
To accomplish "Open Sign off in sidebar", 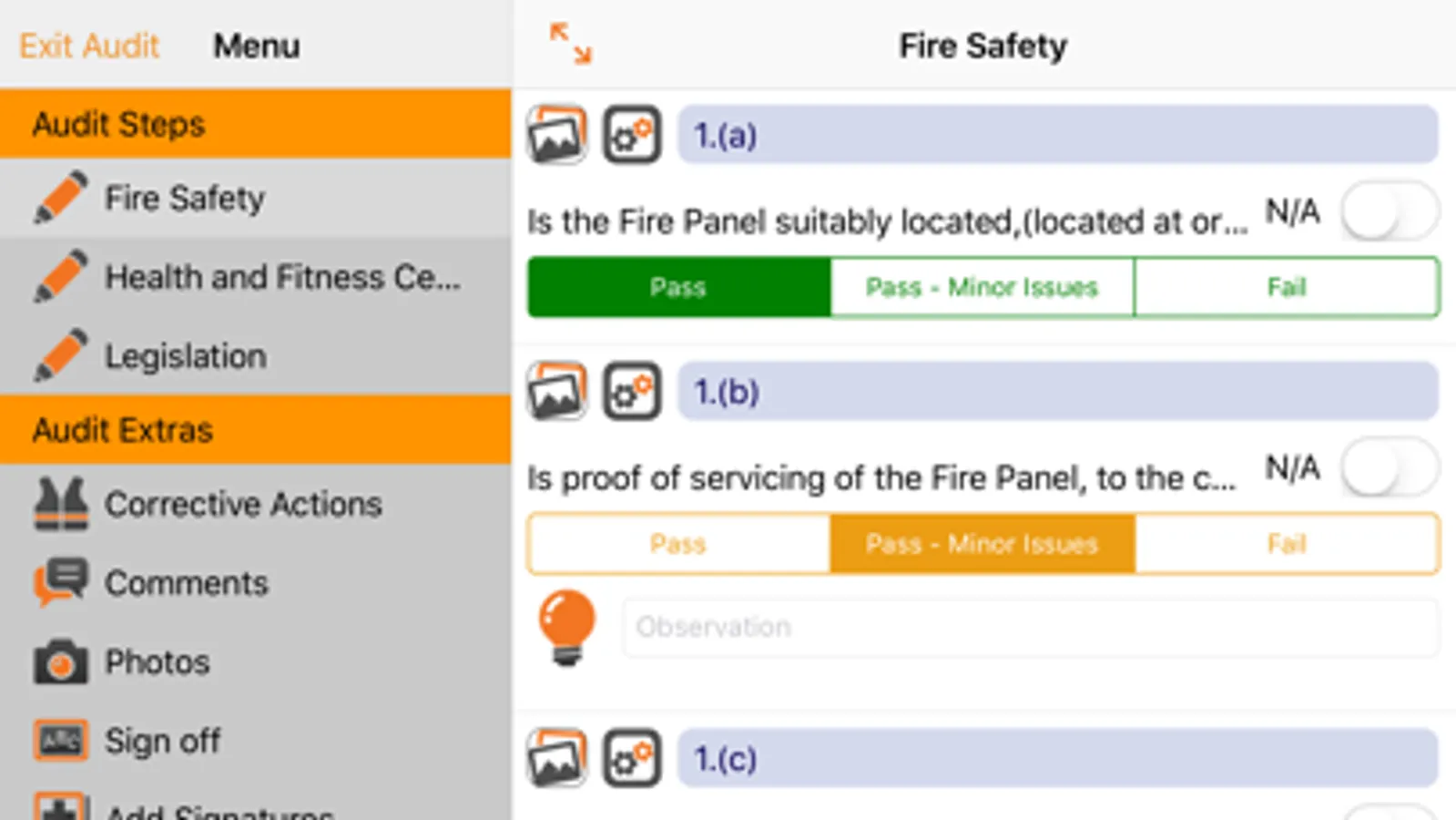I will pyautogui.click(x=162, y=741).
